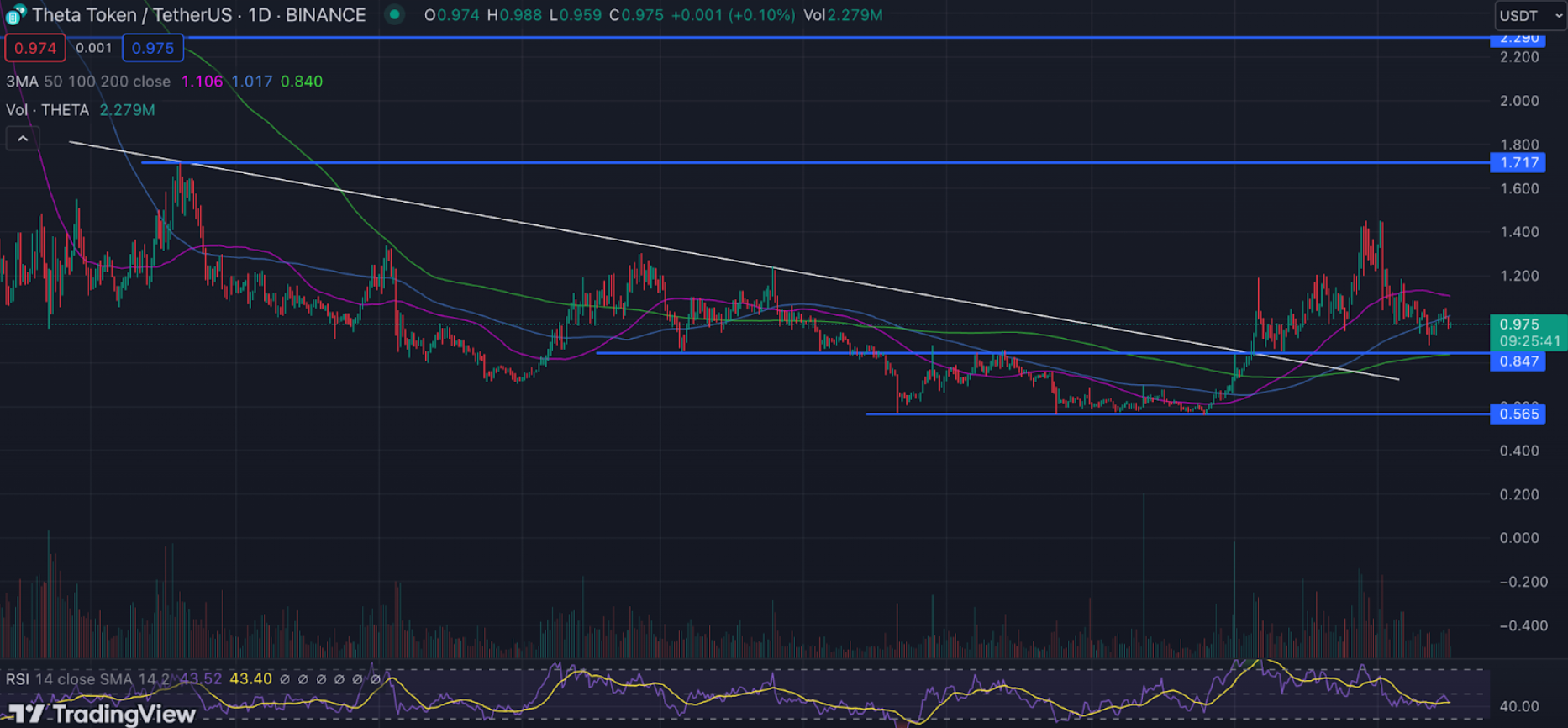Click the 0.001 spread value
Screen dimensions: 1568x728
click(x=93, y=48)
